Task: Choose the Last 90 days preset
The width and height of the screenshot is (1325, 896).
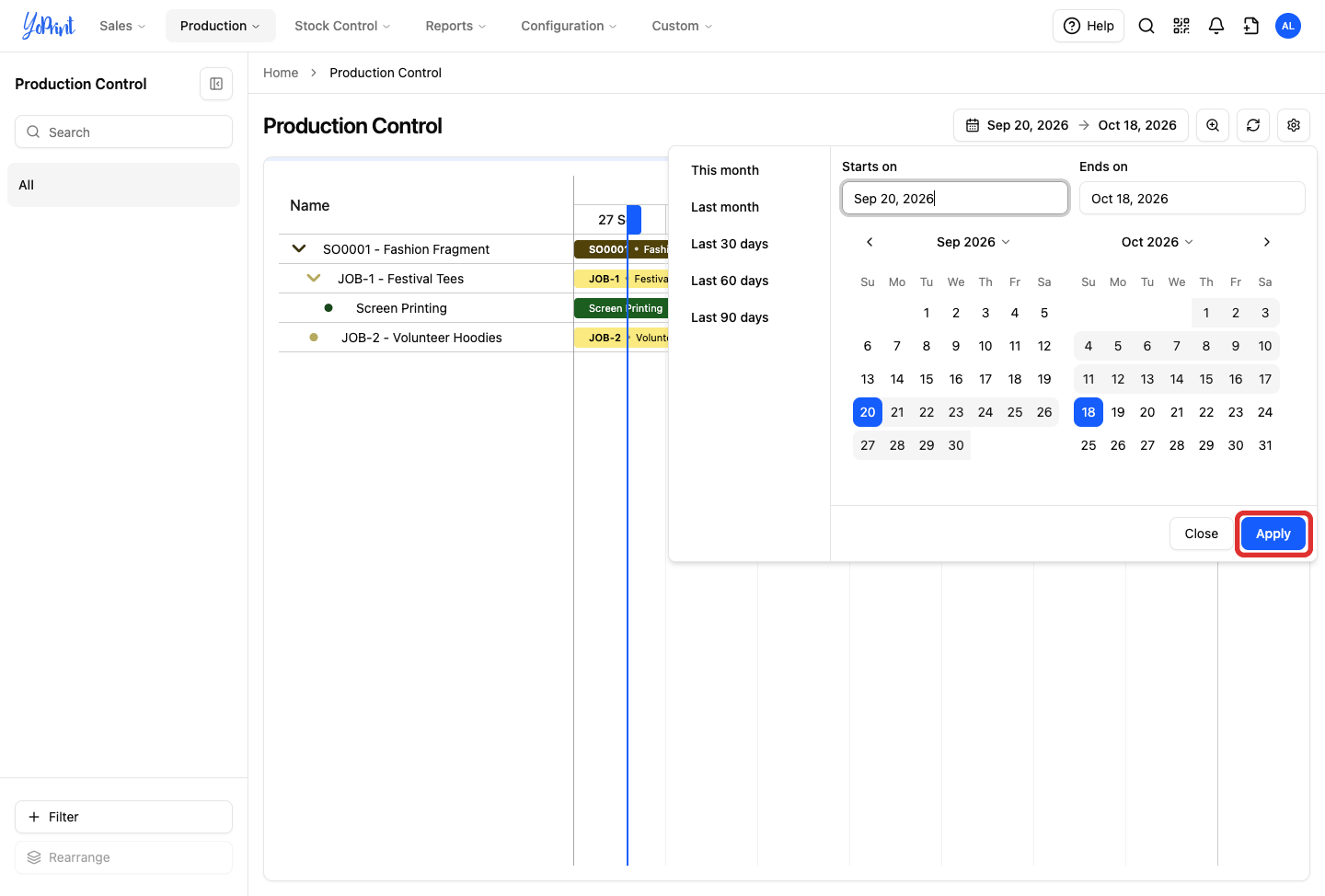Action: click(730, 317)
